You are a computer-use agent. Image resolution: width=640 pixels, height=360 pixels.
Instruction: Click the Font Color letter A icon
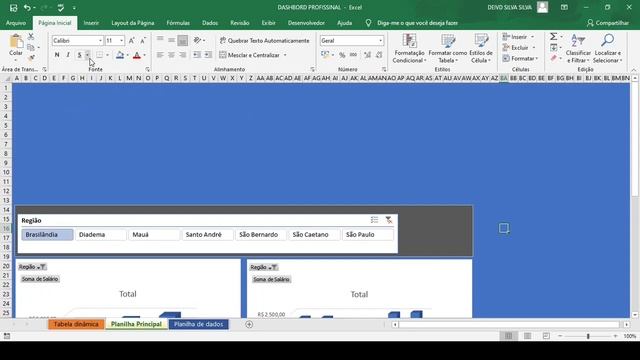point(137,55)
